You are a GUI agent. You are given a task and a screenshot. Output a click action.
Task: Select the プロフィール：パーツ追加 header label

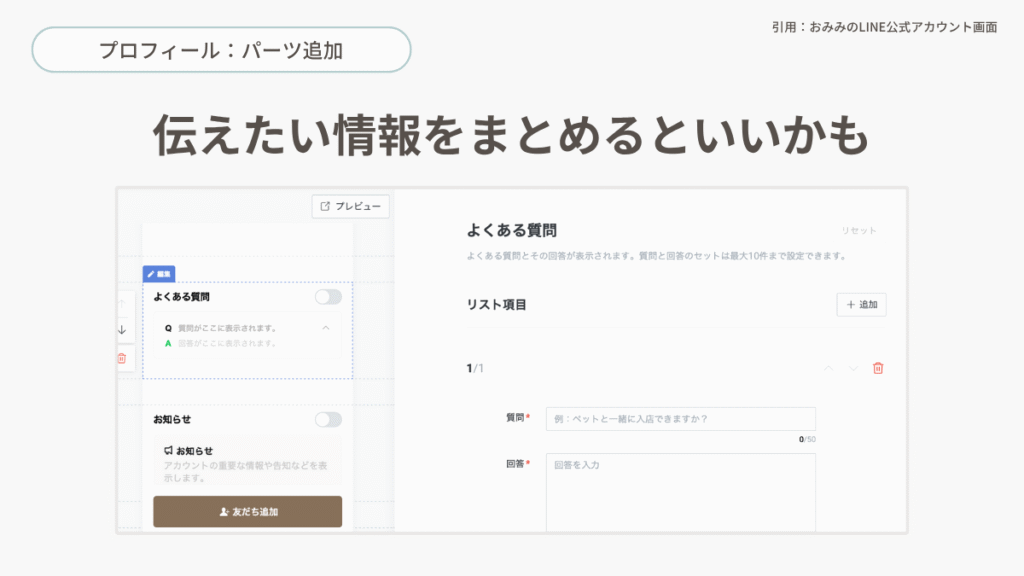pos(221,50)
